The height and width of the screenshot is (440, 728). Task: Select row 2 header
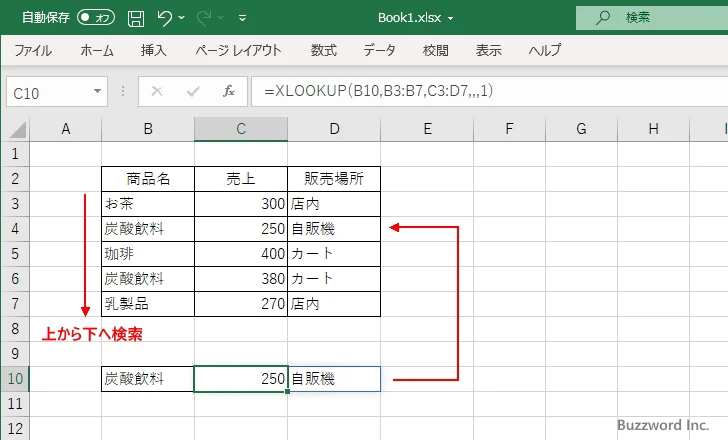(15, 179)
